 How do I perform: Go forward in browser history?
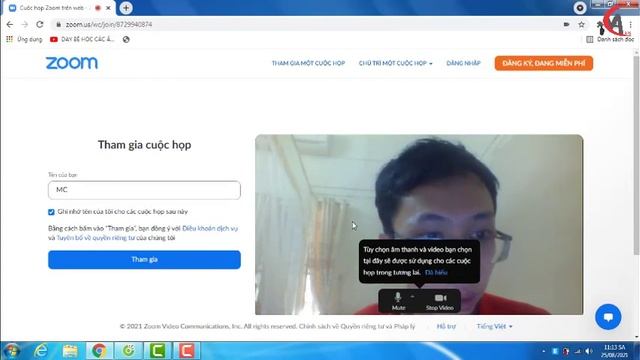point(25,24)
